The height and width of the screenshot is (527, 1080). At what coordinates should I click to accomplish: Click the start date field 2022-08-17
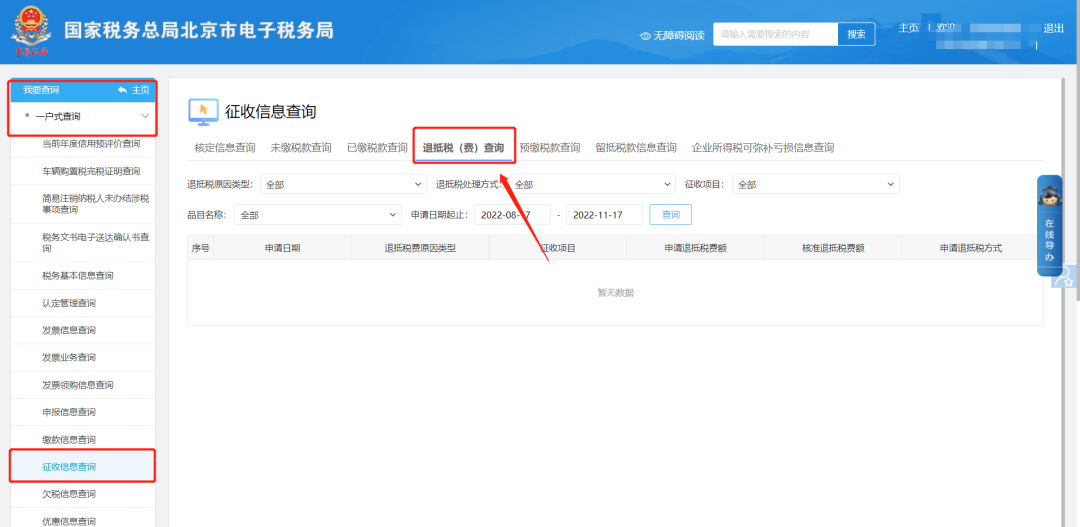pos(512,215)
